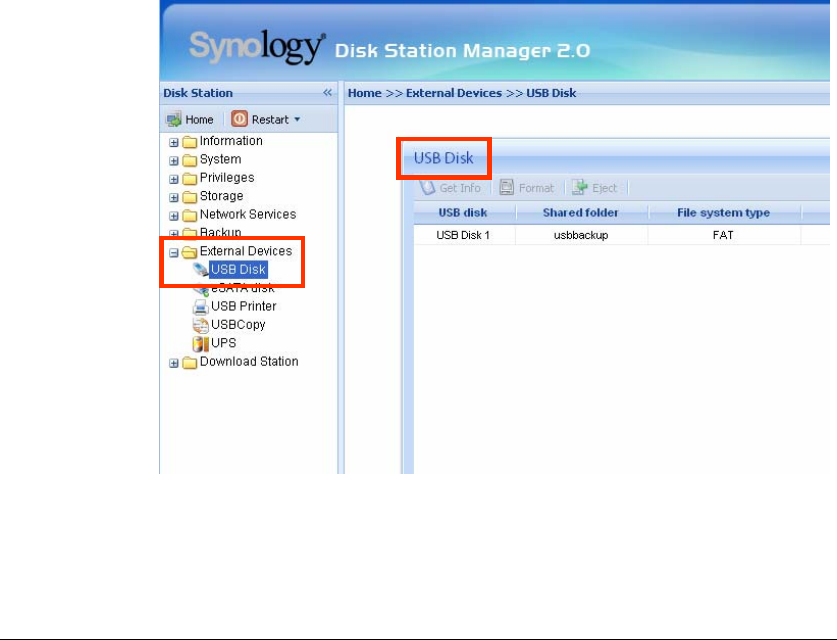The height and width of the screenshot is (640, 837).
Task: Click the Get Info toolbar button
Action: pos(451,188)
